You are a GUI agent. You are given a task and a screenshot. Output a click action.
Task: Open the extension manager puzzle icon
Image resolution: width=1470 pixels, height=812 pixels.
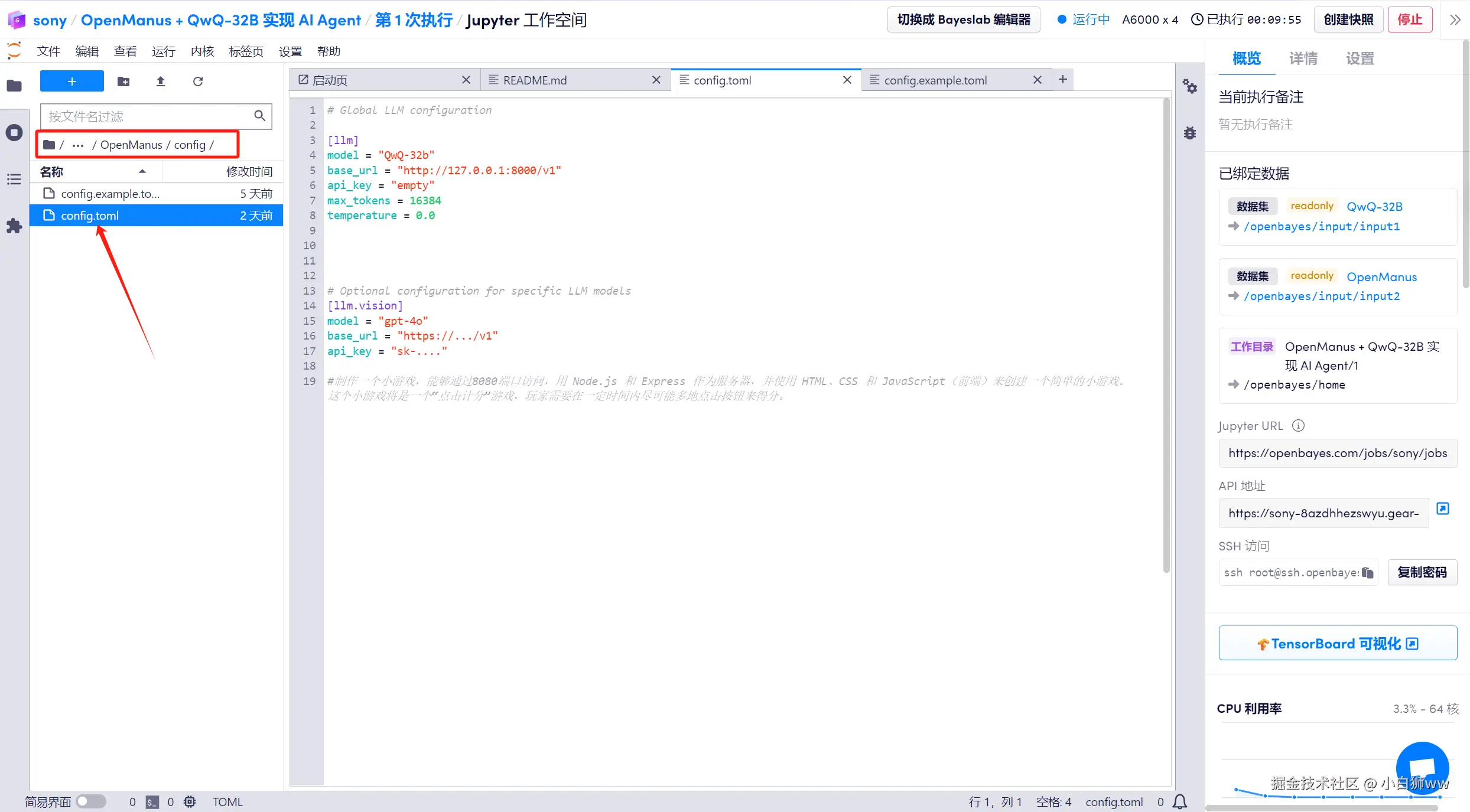coord(14,226)
